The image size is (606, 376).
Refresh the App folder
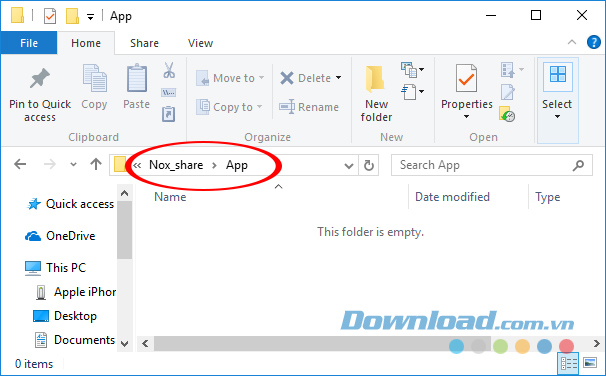tap(369, 165)
